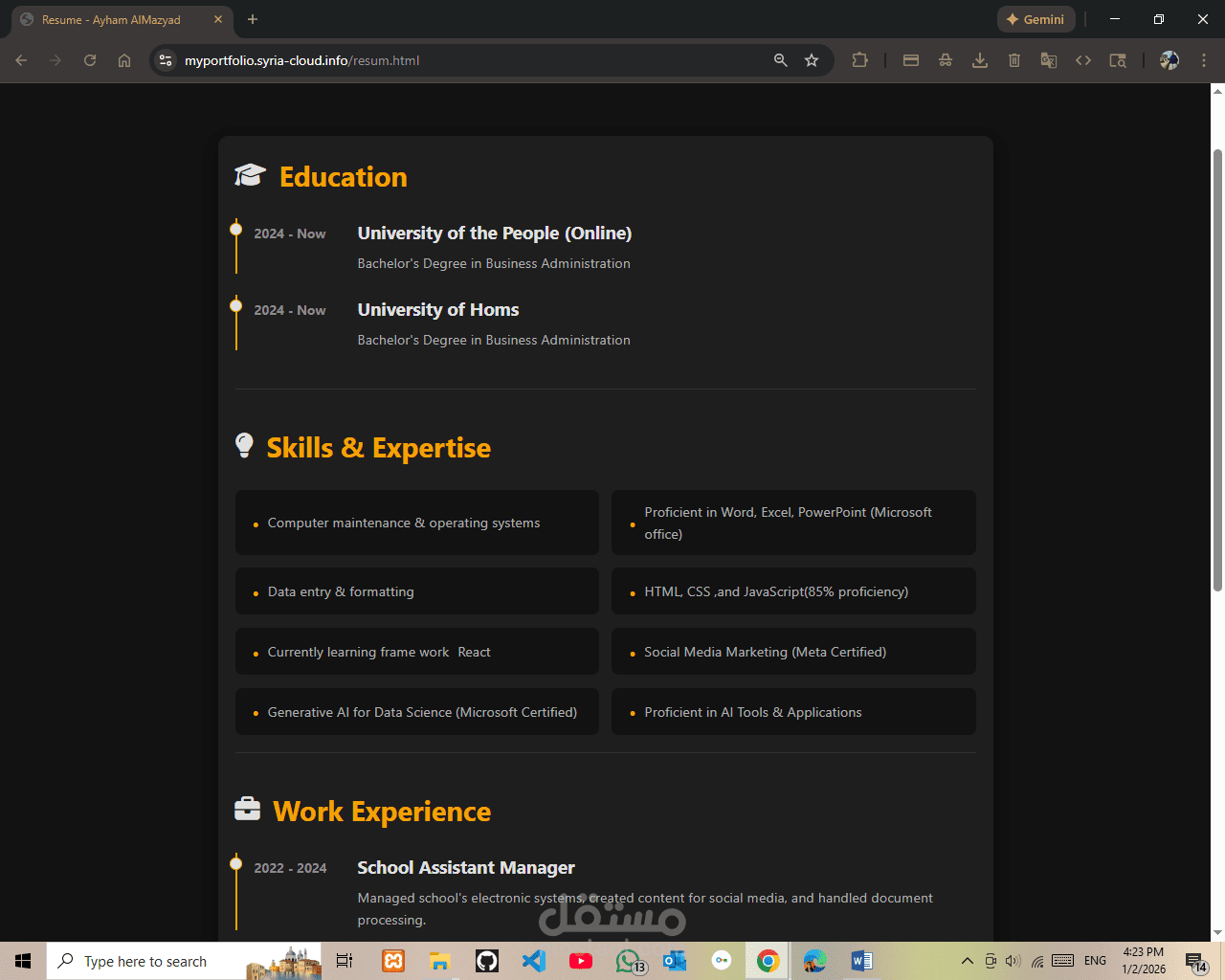
Task: Close the Resume - Ayham AlMazyad tab
Action: click(x=218, y=19)
